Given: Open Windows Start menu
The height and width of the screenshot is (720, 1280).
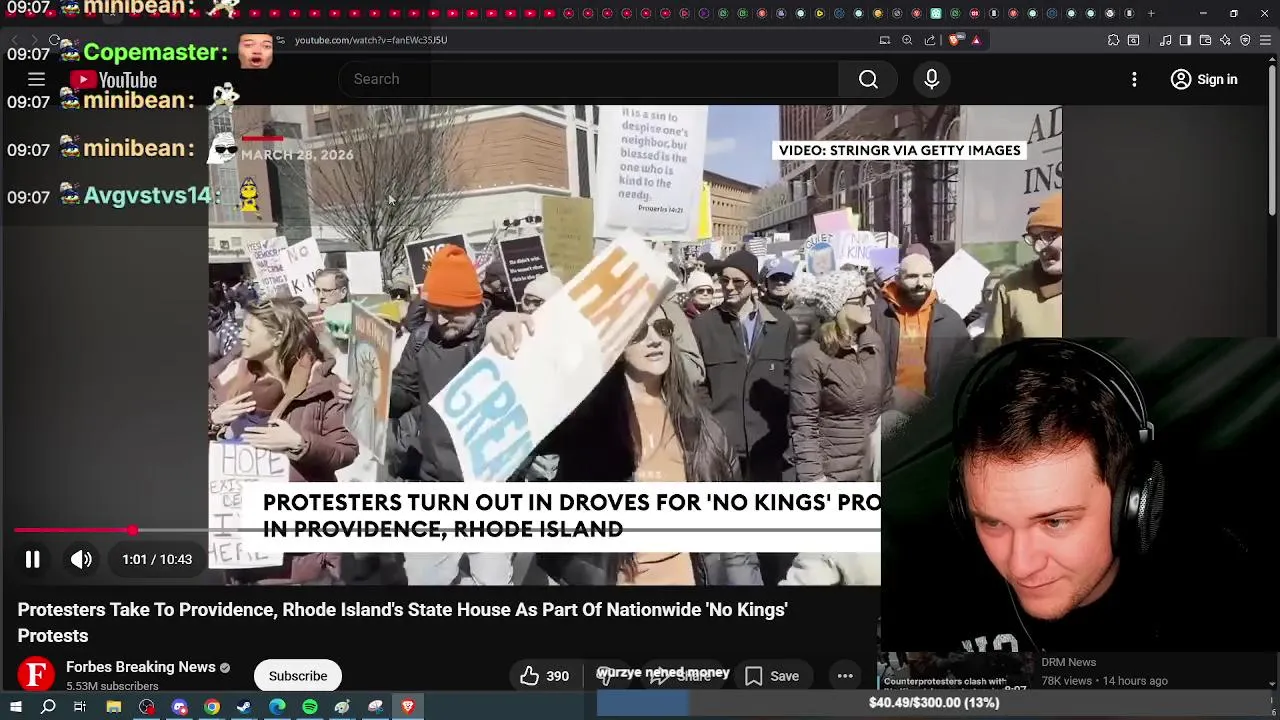Looking at the screenshot, I should coord(16,707).
